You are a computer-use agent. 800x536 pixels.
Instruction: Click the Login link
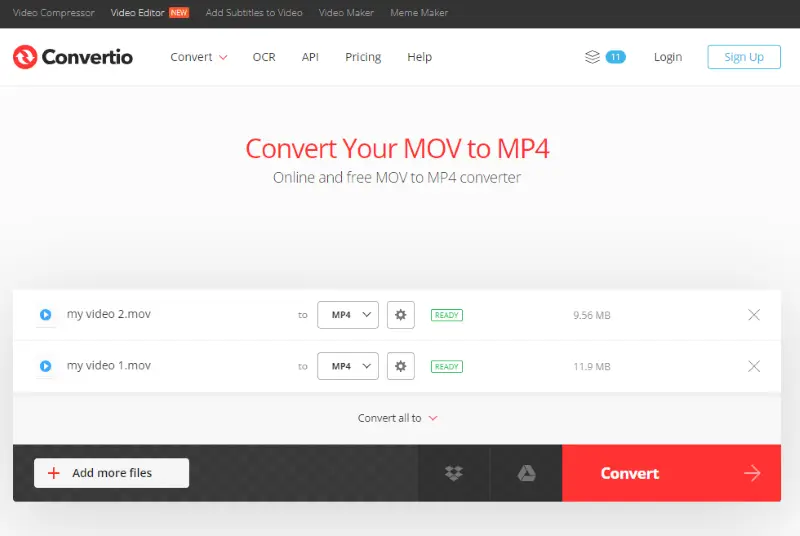click(x=668, y=57)
